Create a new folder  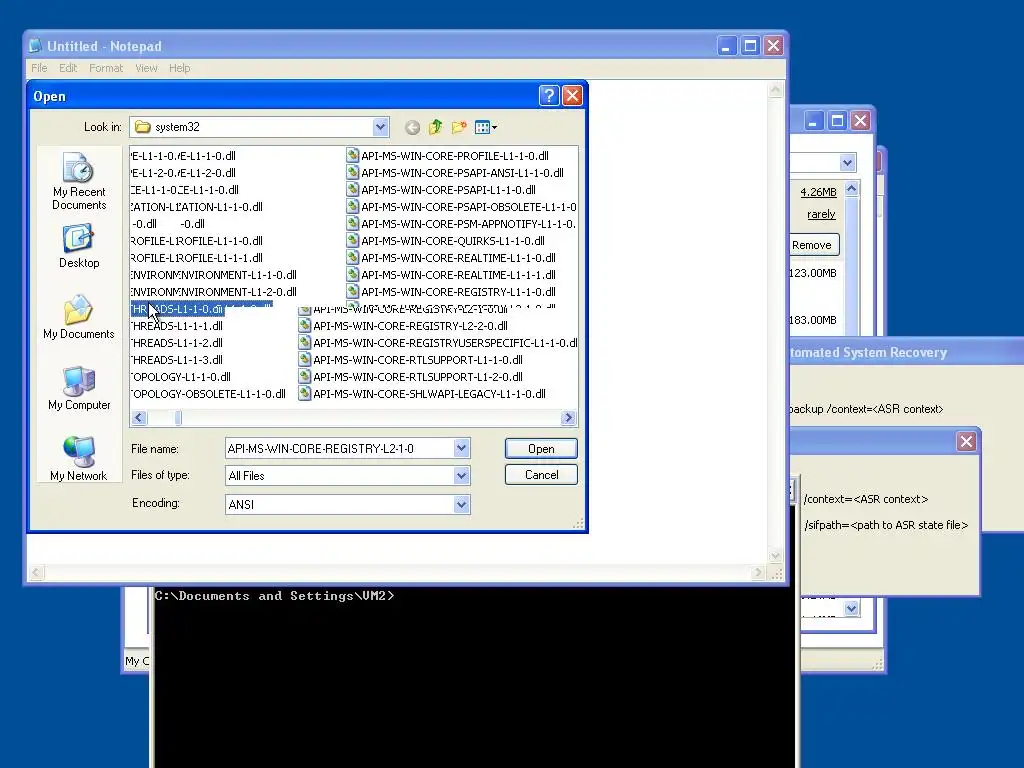(459, 127)
